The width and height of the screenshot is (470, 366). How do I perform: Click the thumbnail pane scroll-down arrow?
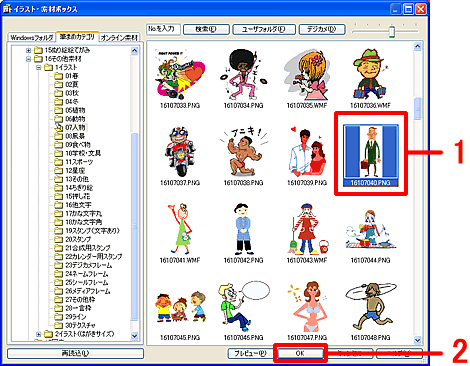point(417,340)
